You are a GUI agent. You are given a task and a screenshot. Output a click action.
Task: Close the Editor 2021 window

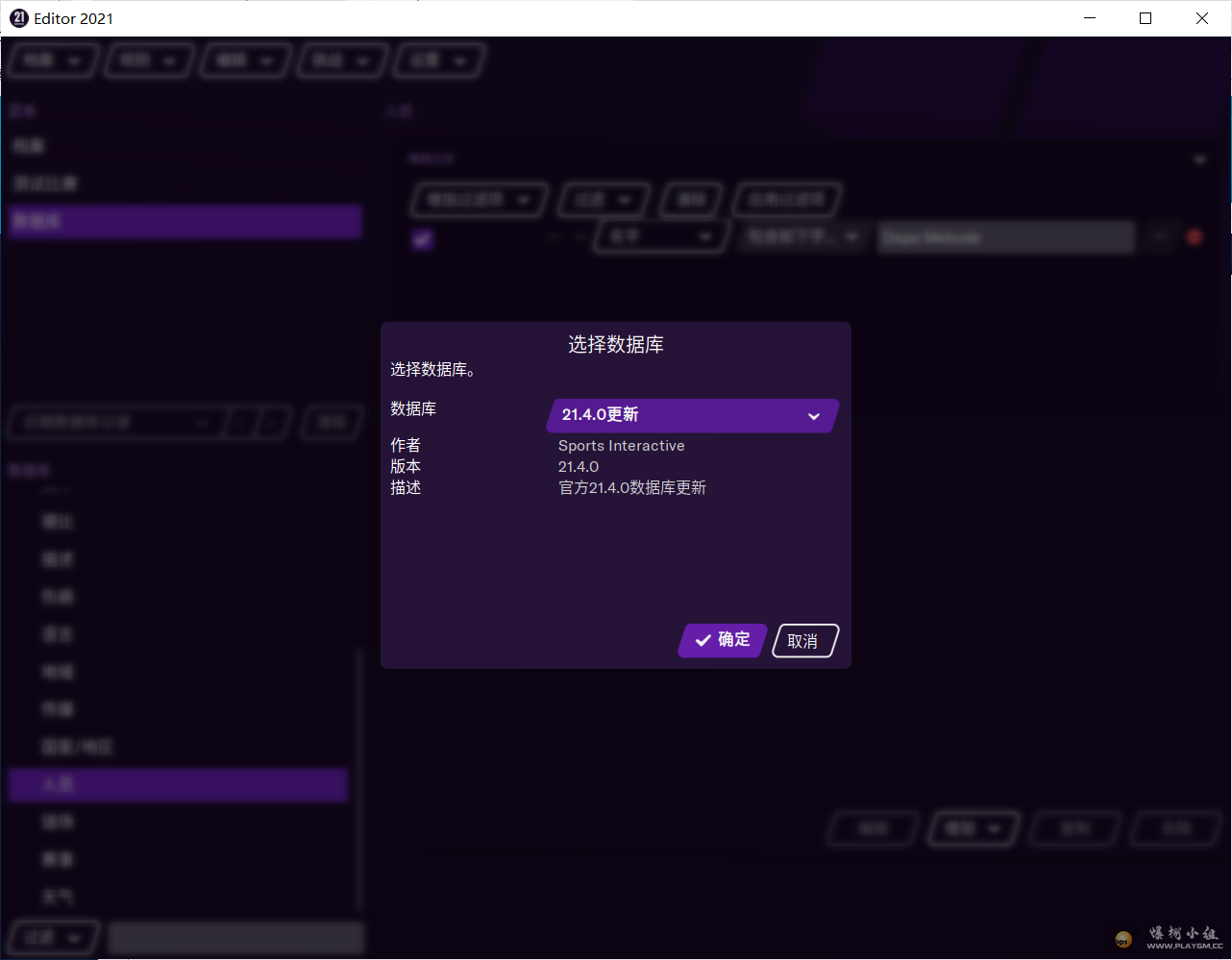[x=1202, y=18]
